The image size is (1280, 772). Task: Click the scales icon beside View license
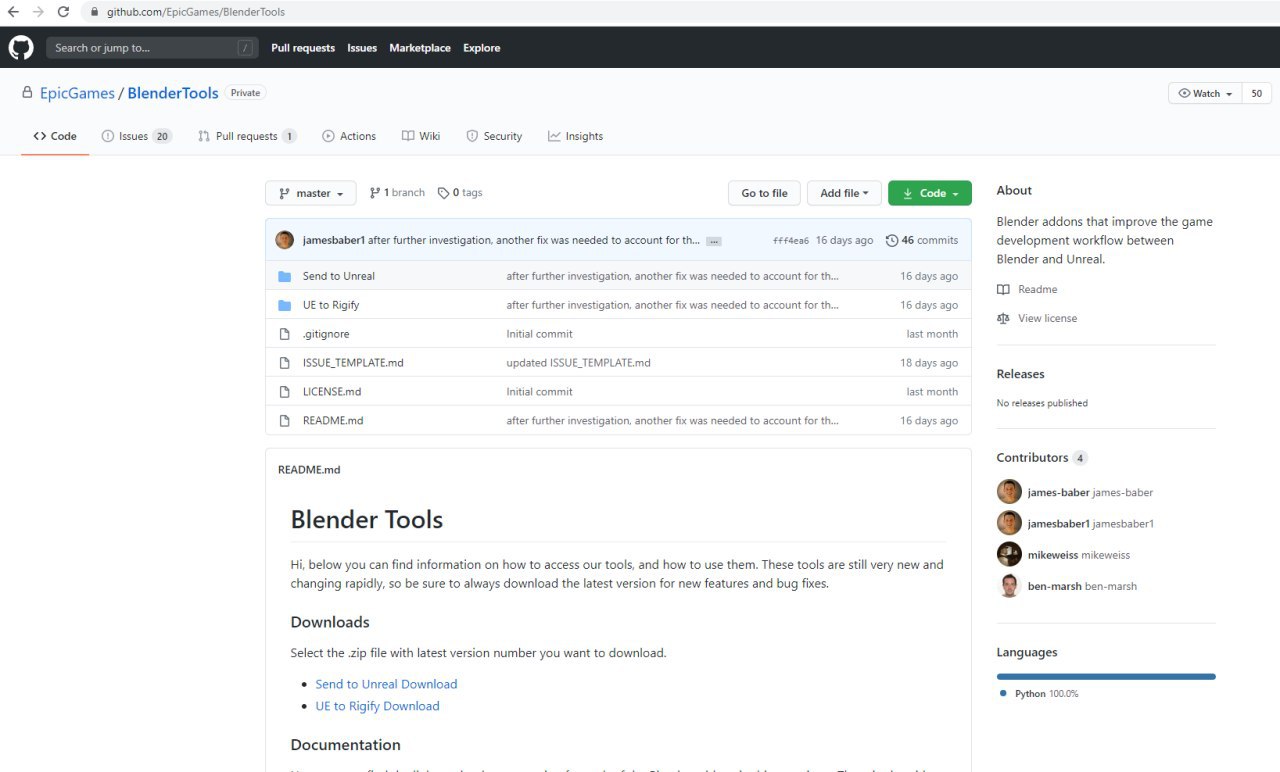point(1003,318)
